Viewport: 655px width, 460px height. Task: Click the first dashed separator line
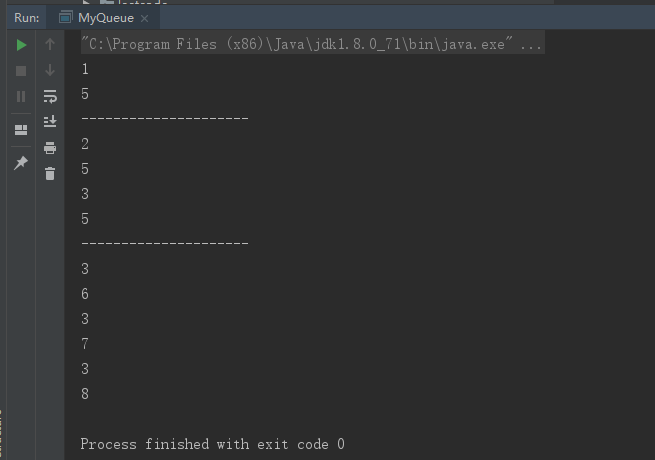pos(165,119)
